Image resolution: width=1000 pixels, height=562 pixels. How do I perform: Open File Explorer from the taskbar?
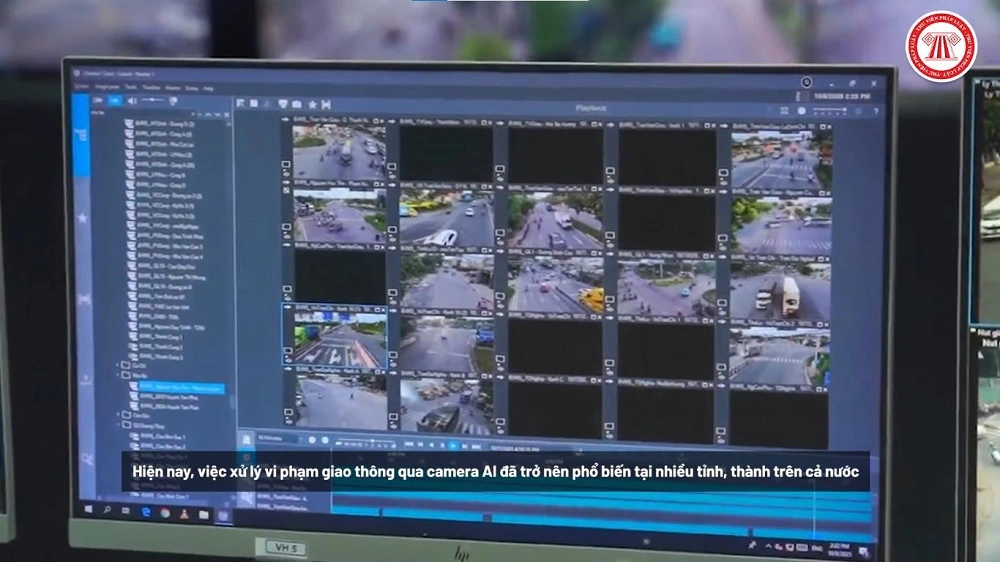pyautogui.click(x=203, y=514)
